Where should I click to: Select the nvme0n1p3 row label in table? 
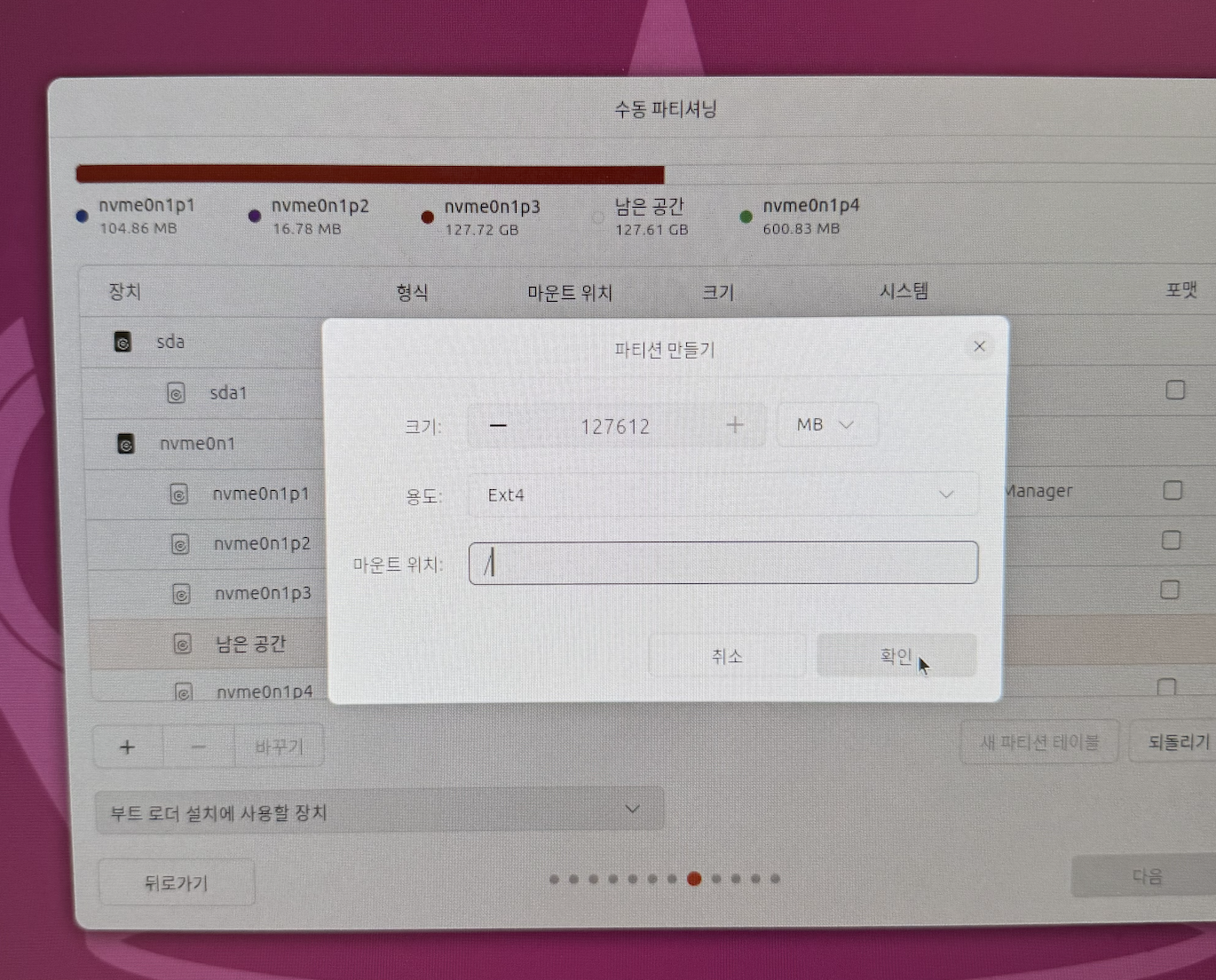(x=264, y=593)
